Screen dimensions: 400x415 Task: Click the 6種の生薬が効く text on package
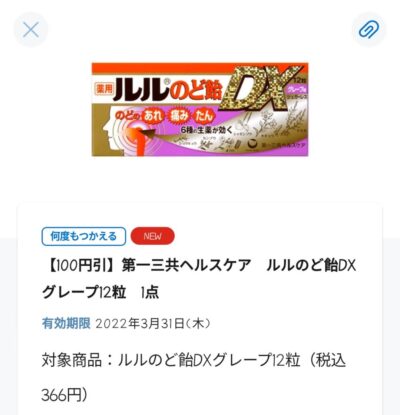click(206, 130)
